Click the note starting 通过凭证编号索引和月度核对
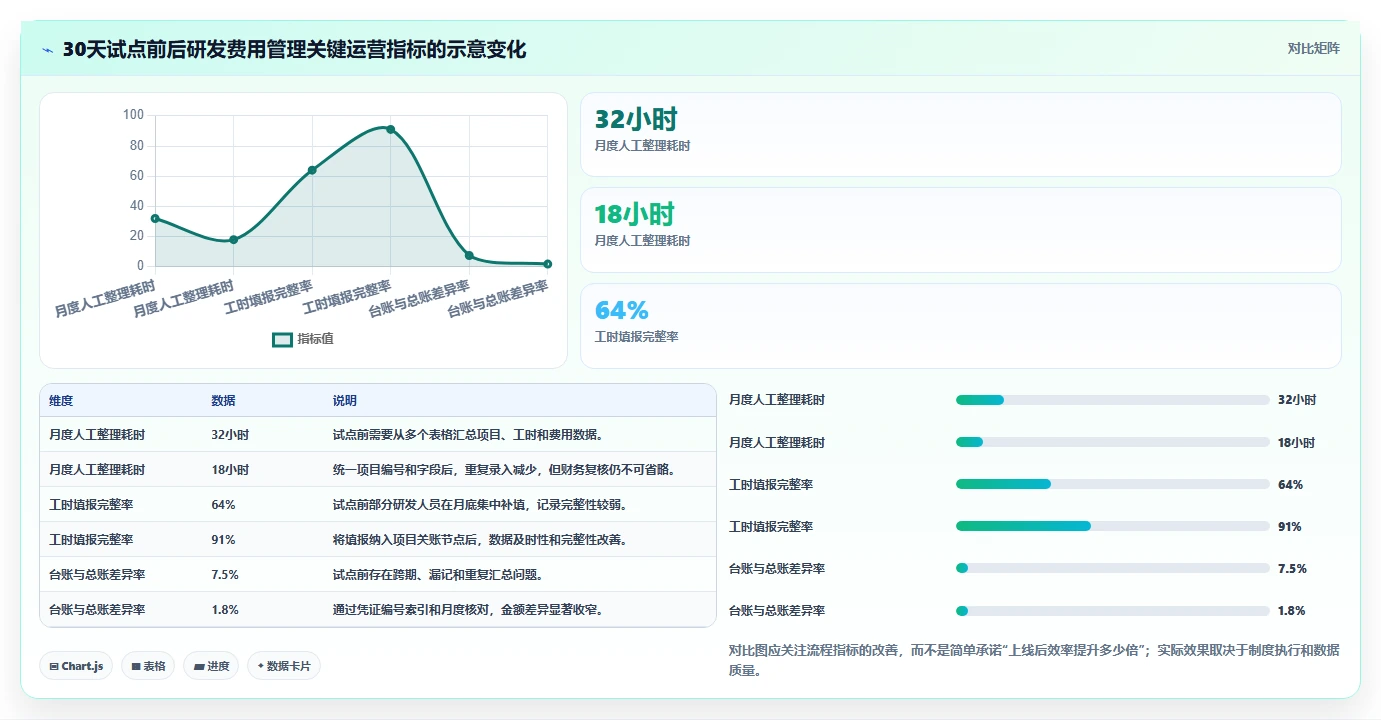This screenshot has width=1381, height=720. click(470, 610)
